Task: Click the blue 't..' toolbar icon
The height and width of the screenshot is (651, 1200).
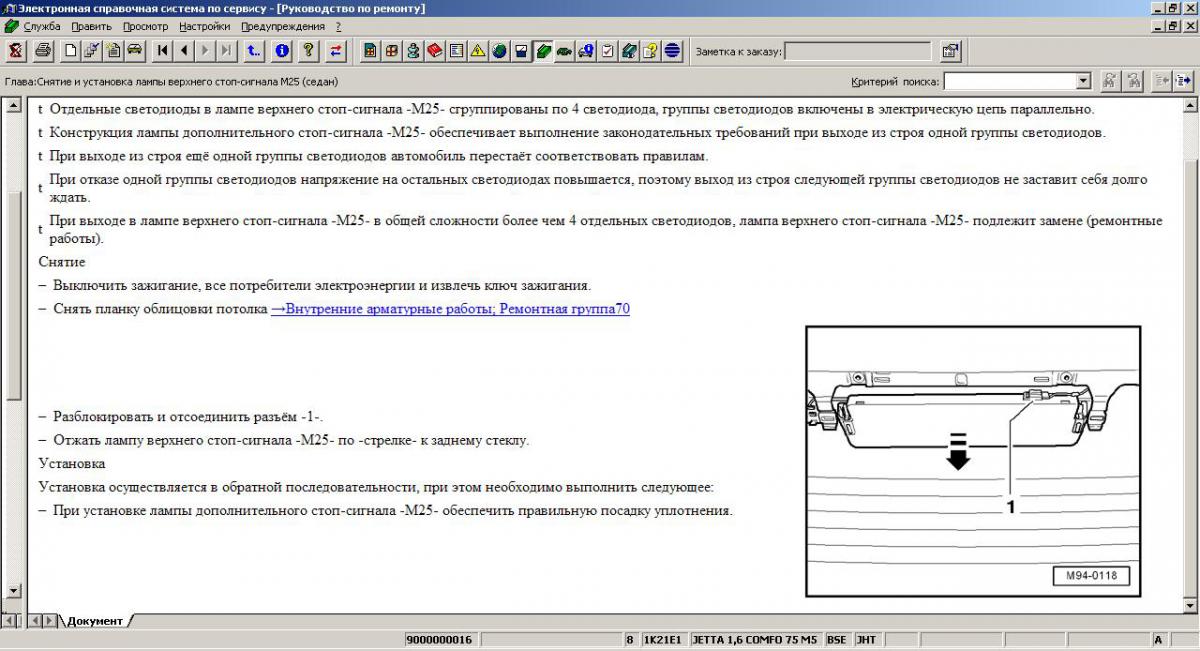Action: click(254, 50)
